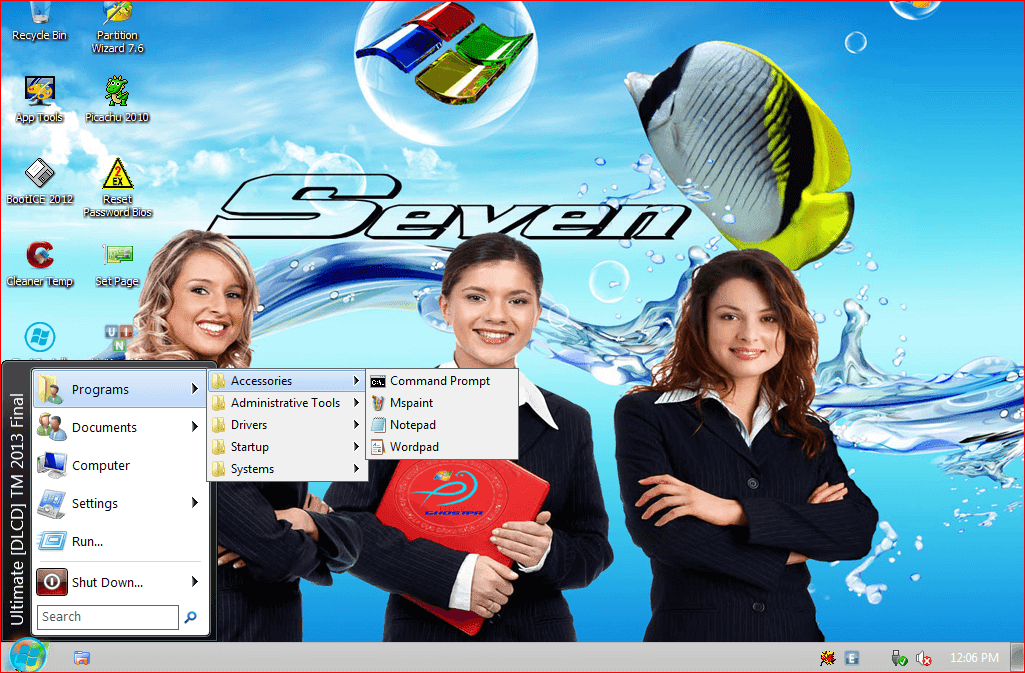Screen dimensions: 1025x673
Task: Open Wordpad from Accessories menu
Action: 442,447
